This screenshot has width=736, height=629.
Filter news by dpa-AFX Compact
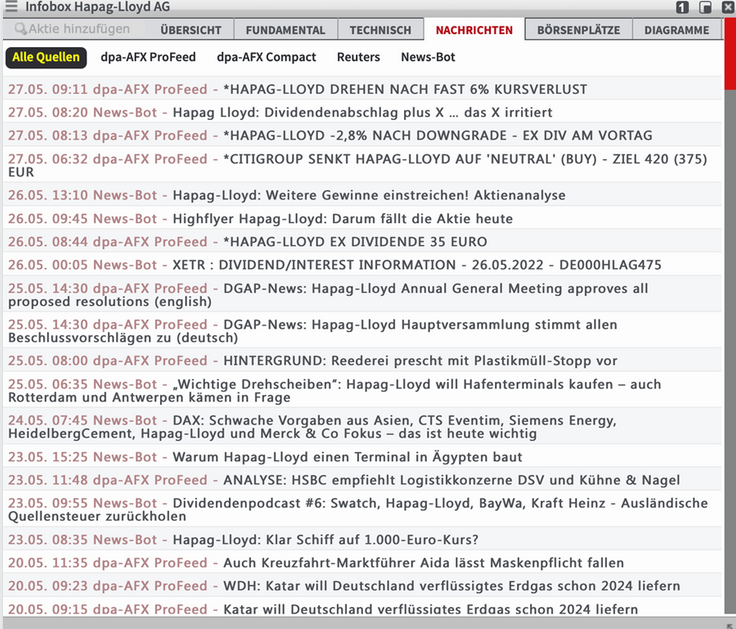(266, 57)
